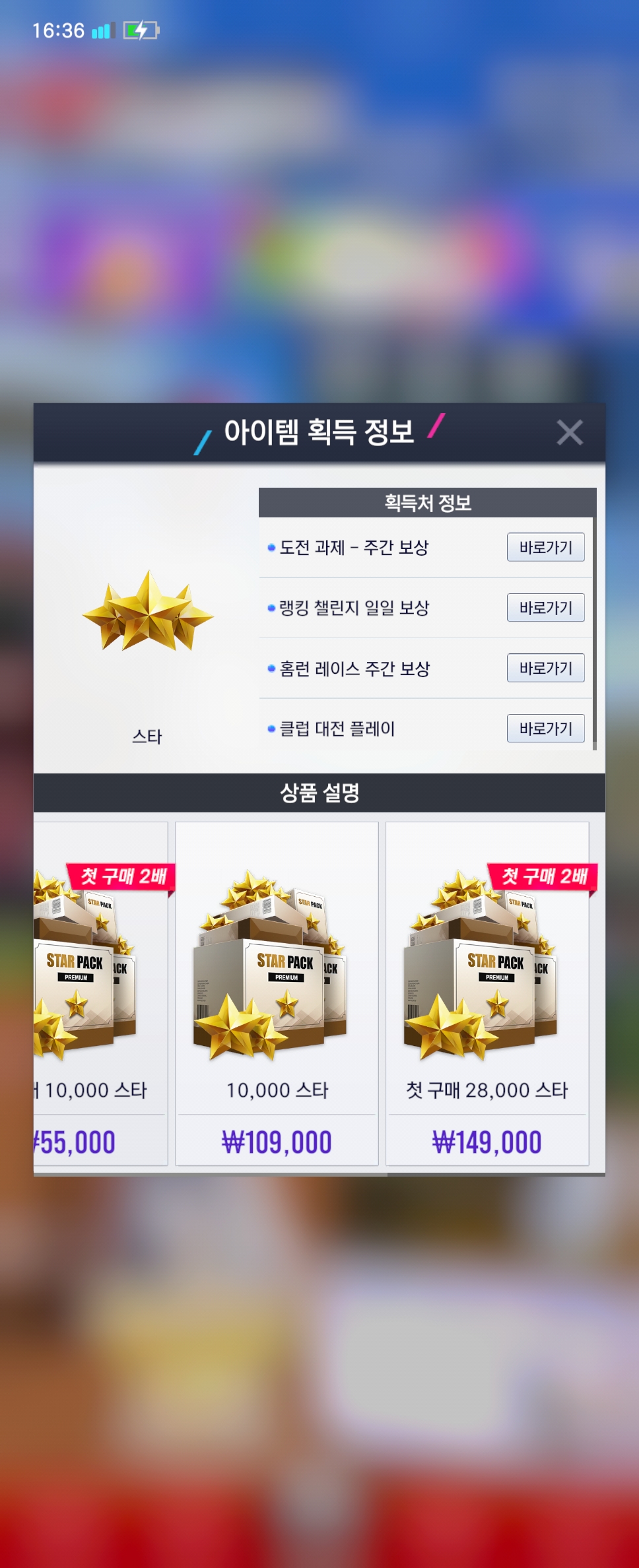The width and height of the screenshot is (639, 1568).
Task: Open 랭킹 챌린지 일일 보상 바로가기
Action: [546, 608]
